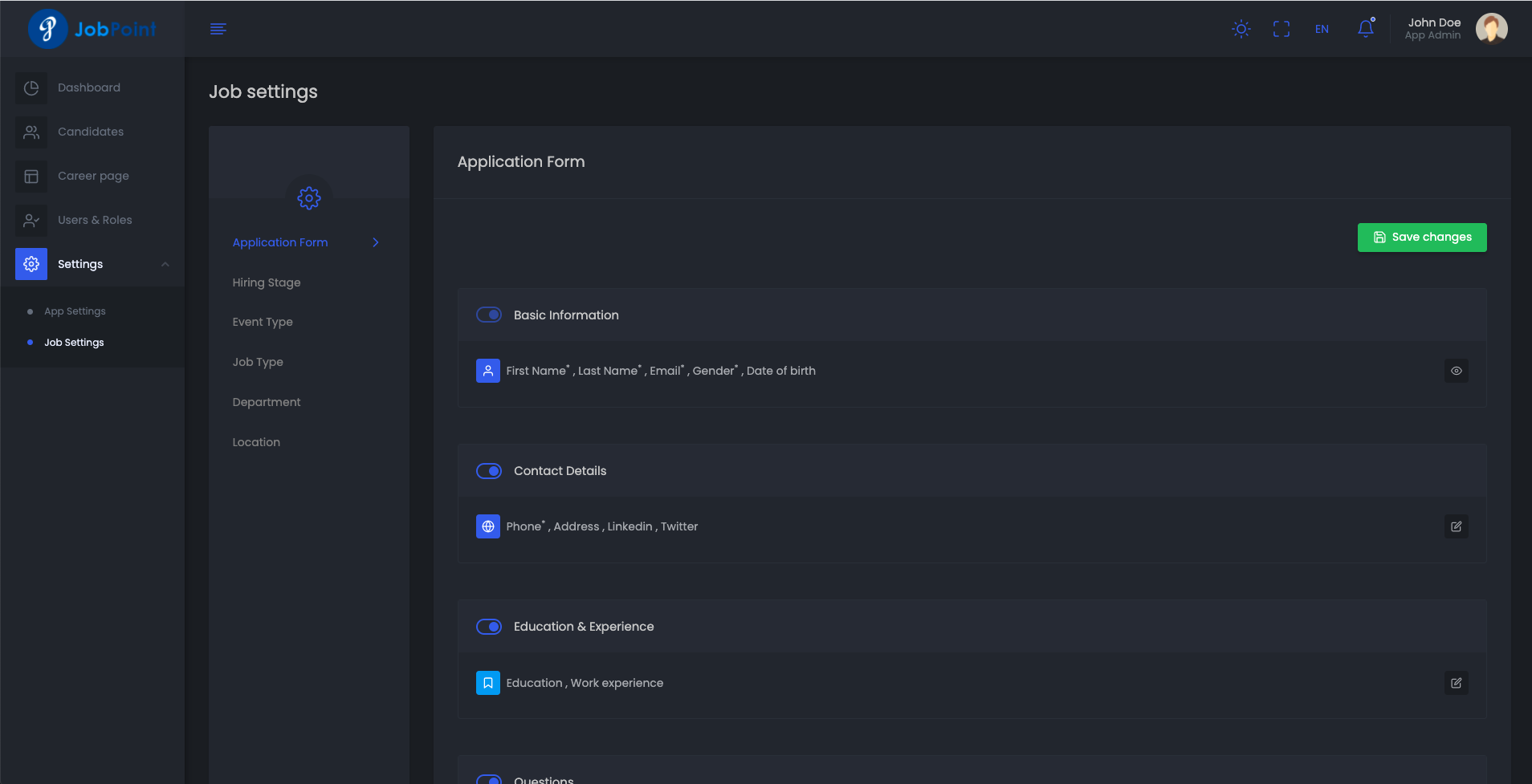
Task: Toggle the Basic Information section switch
Action: 489,315
